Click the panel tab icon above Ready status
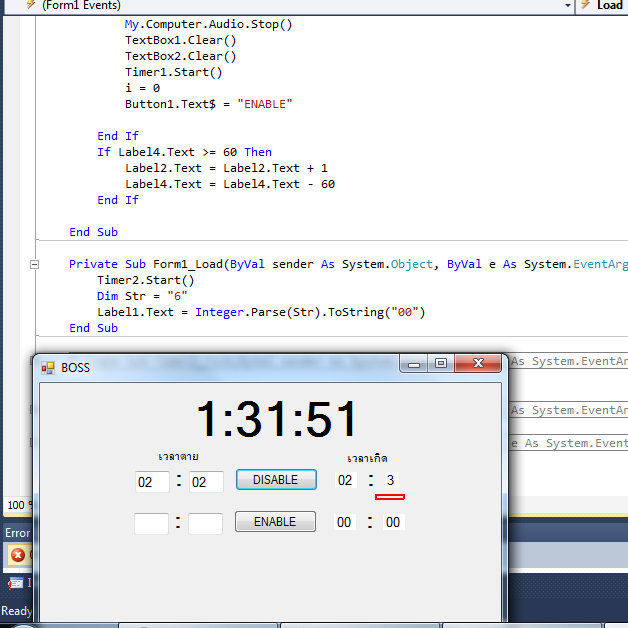Screen dimensions: 628x628 15,583
